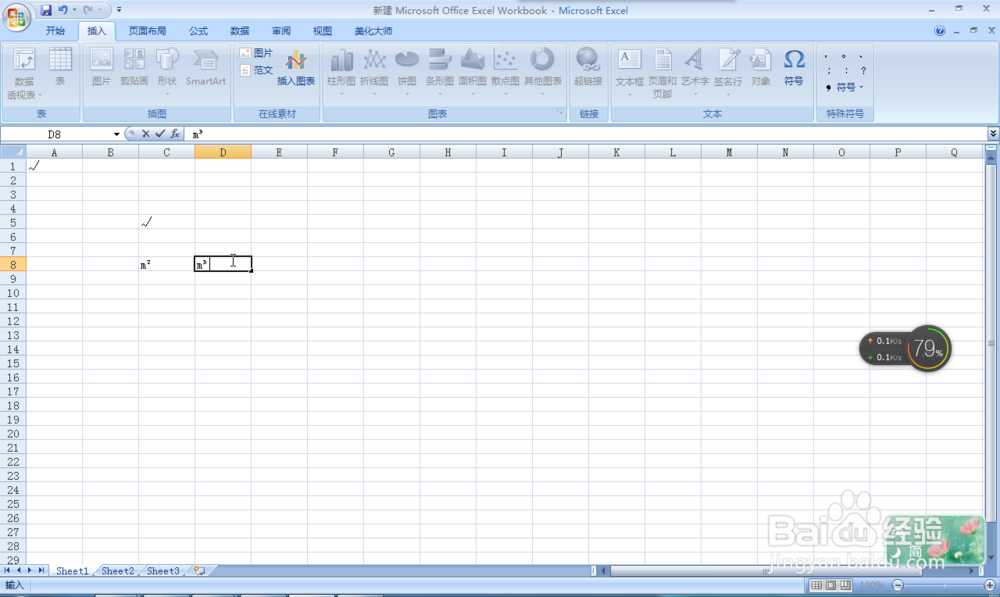The image size is (1000, 597).
Task: Switch to the 页面布局 tab
Action: coord(147,31)
